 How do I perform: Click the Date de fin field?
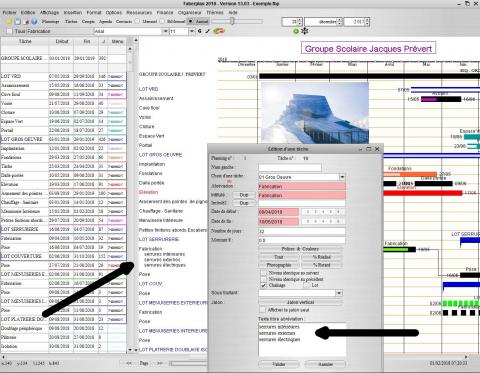pyautogui.click(x=278, y=221)
